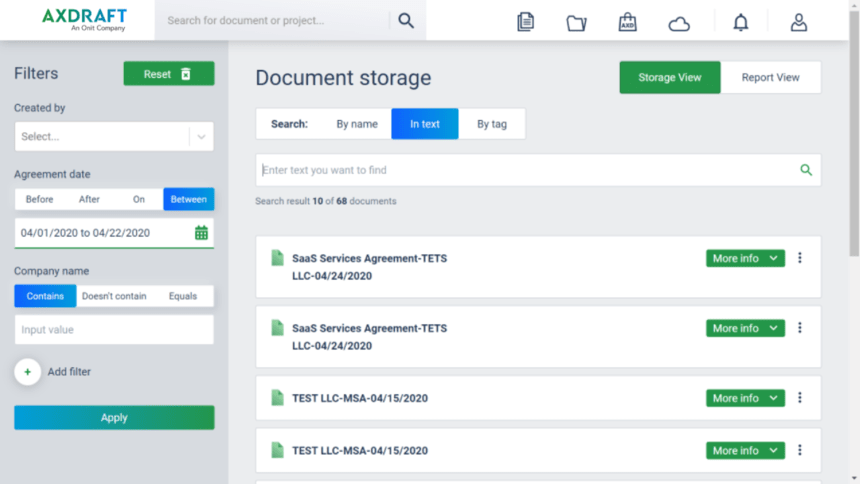Expand the 'Created by' Select dropdown

pos(114,136)
